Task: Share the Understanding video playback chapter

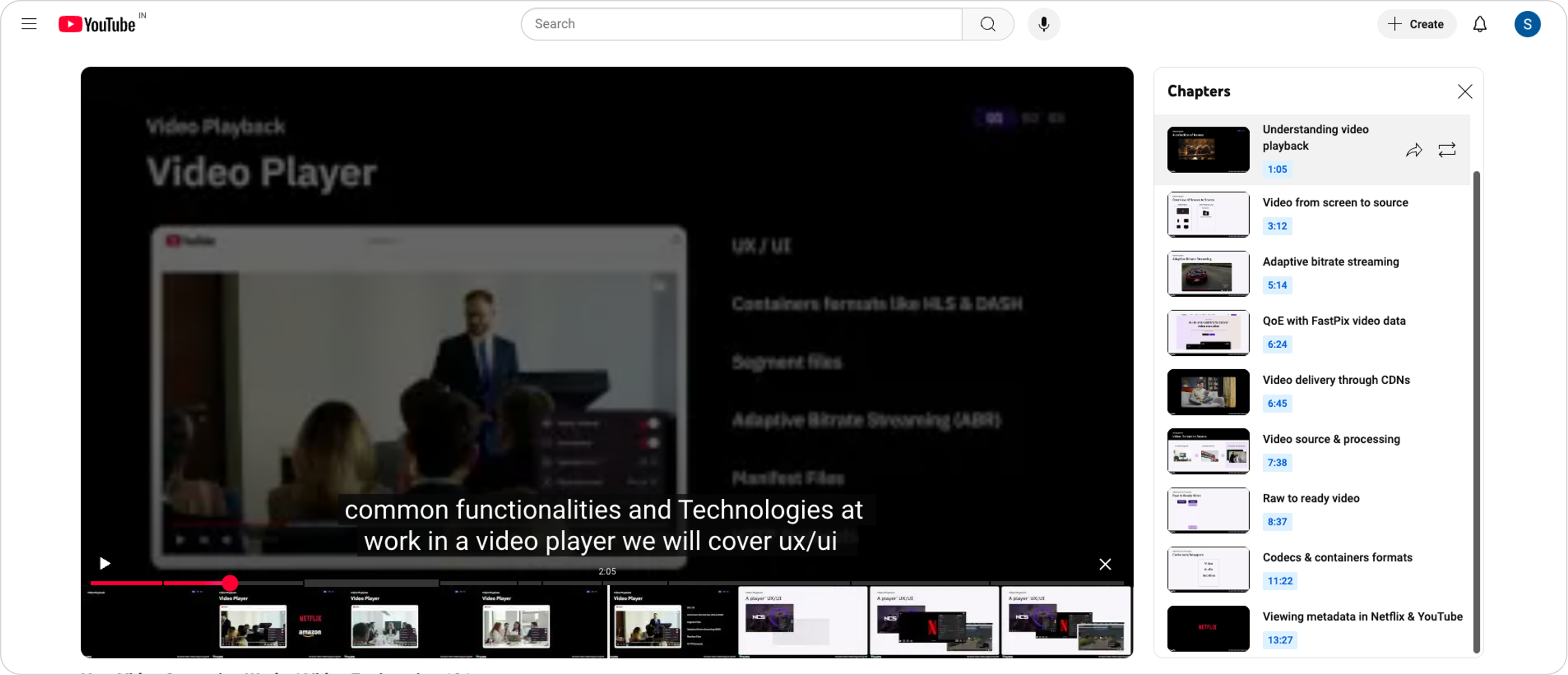Action: click(x=1413, y=150)
